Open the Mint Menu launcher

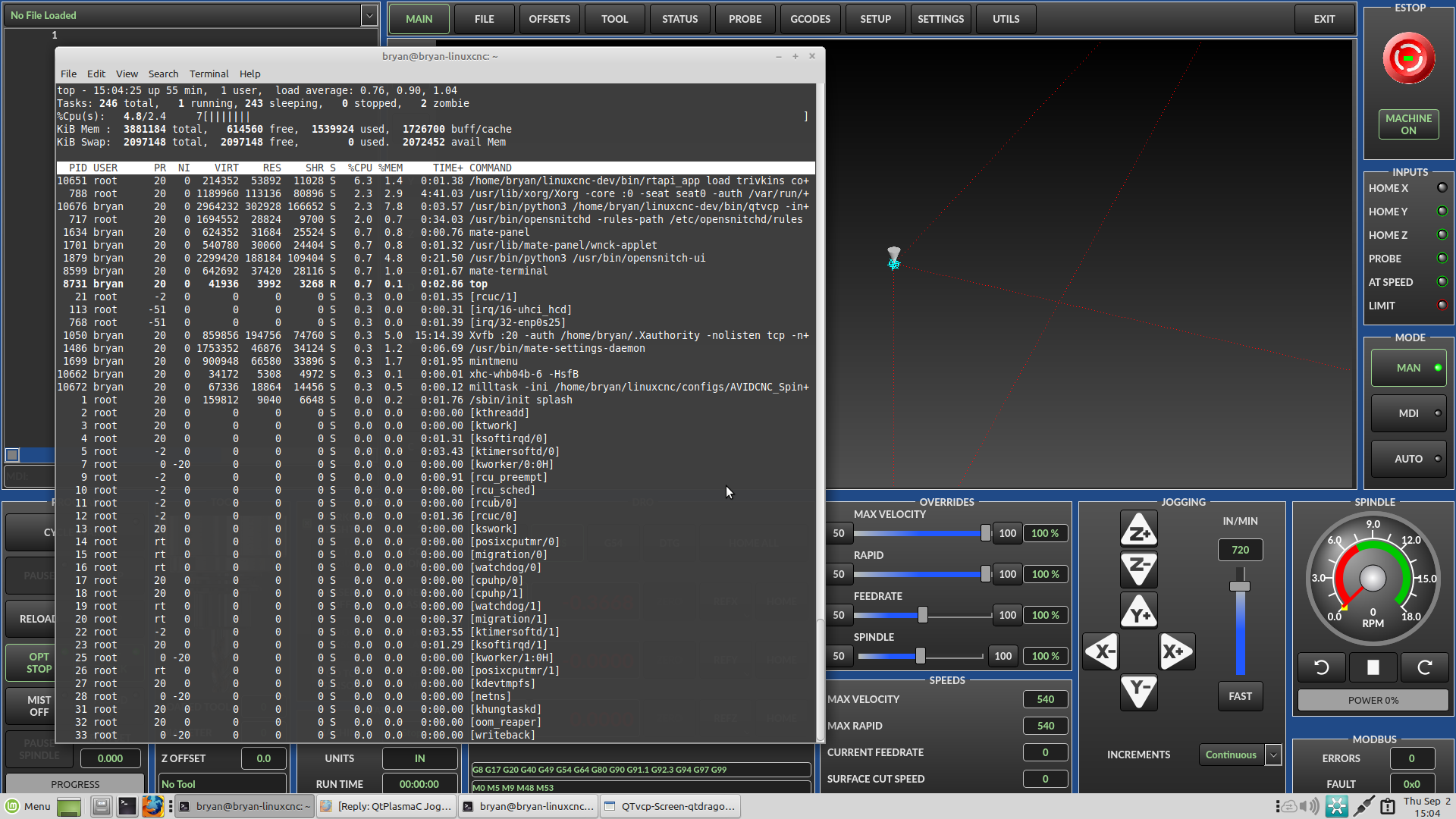click(x=28, y=806)
